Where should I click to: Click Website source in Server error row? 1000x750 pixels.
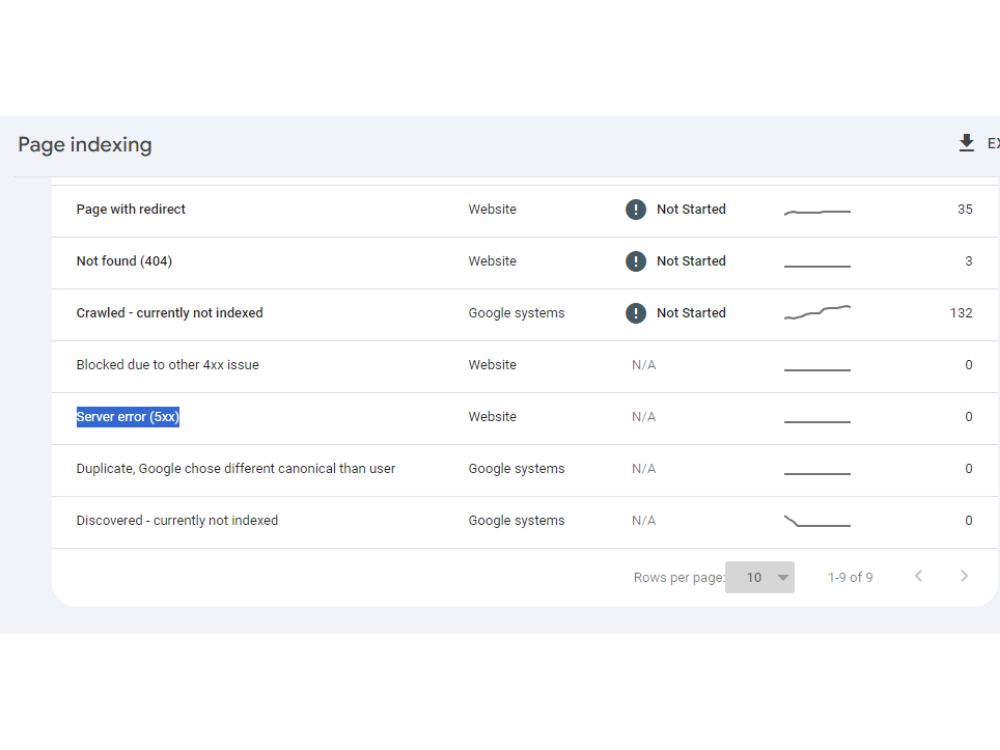(x=492, y=416)
